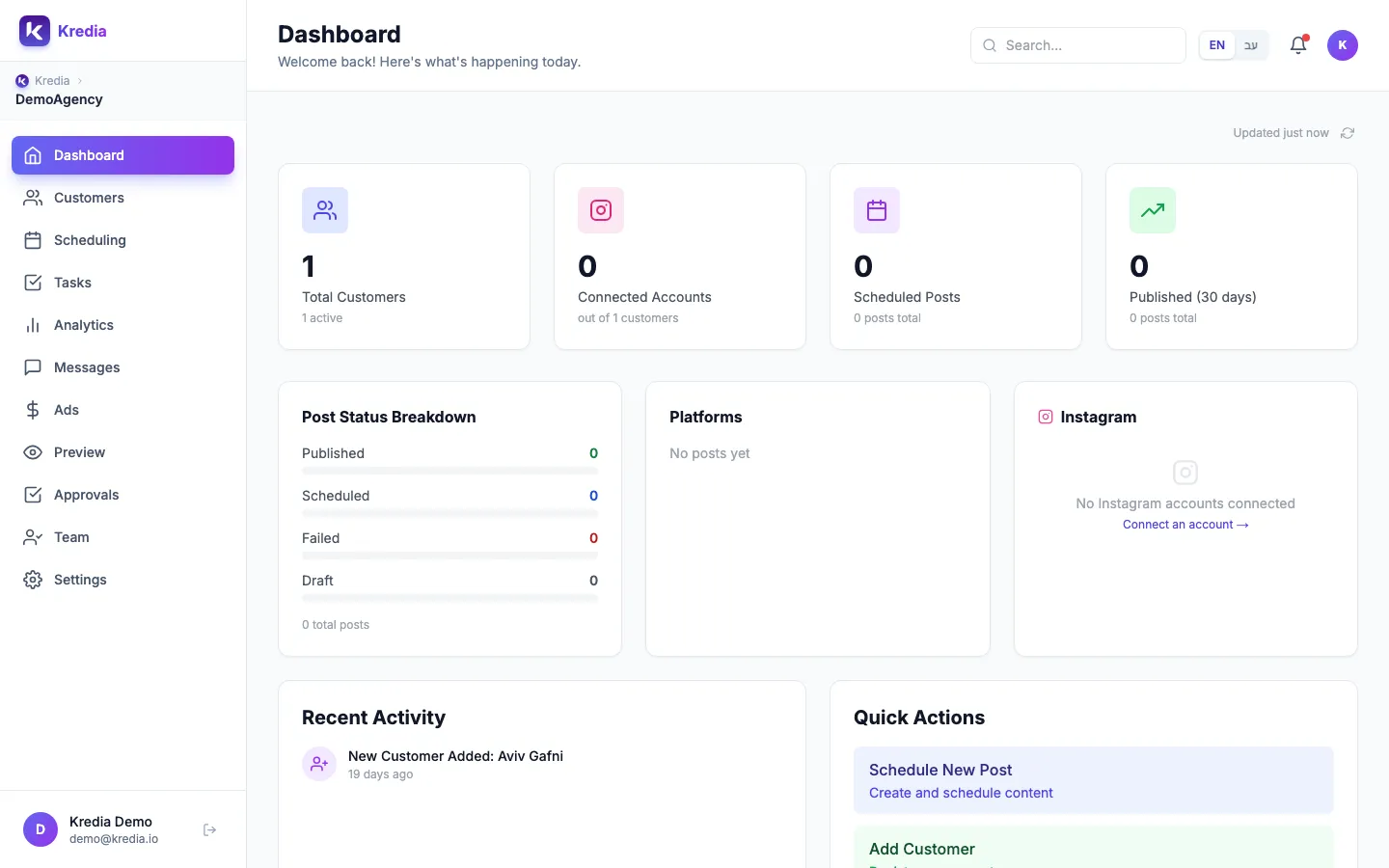The width and height of the screenshot is (1389, 868).
Task: Click the Published trending-up icon
Action: [x=1153, y=210]
